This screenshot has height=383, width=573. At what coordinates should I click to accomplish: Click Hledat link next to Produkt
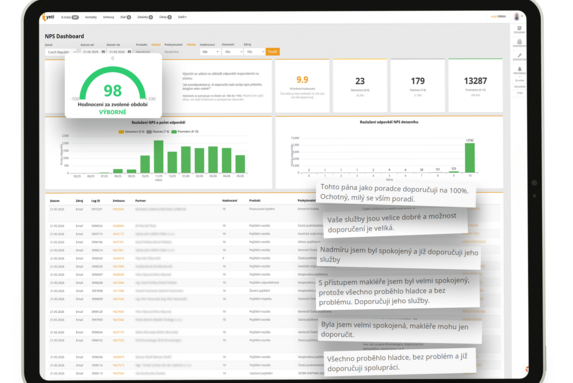tap(156, 45)
